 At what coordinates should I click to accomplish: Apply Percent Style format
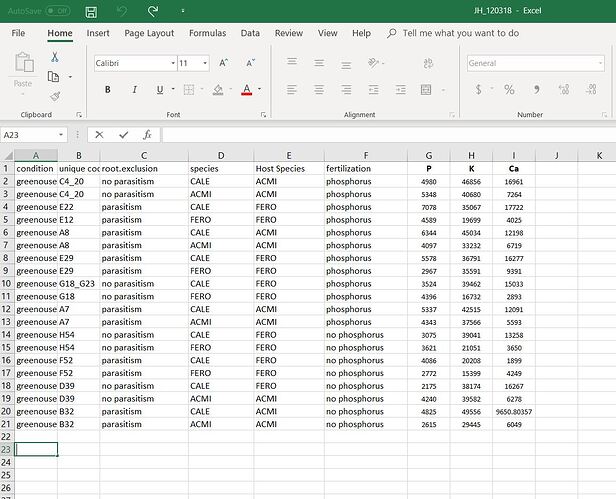(x=509, y=90)
